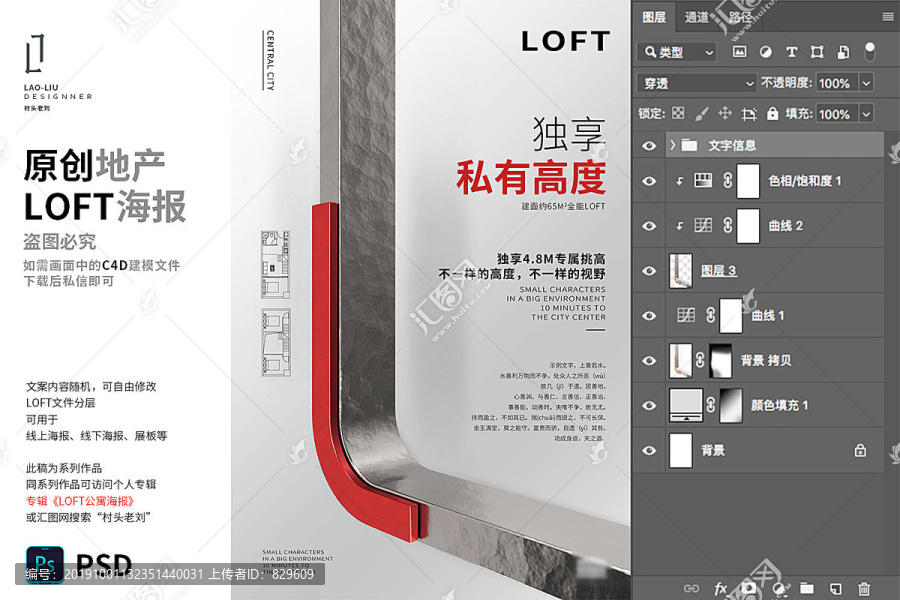The width and height of the screenshot is (900, 600).
Task: Hide the 曲线 1 layer
Action: (x=649, y=315)
